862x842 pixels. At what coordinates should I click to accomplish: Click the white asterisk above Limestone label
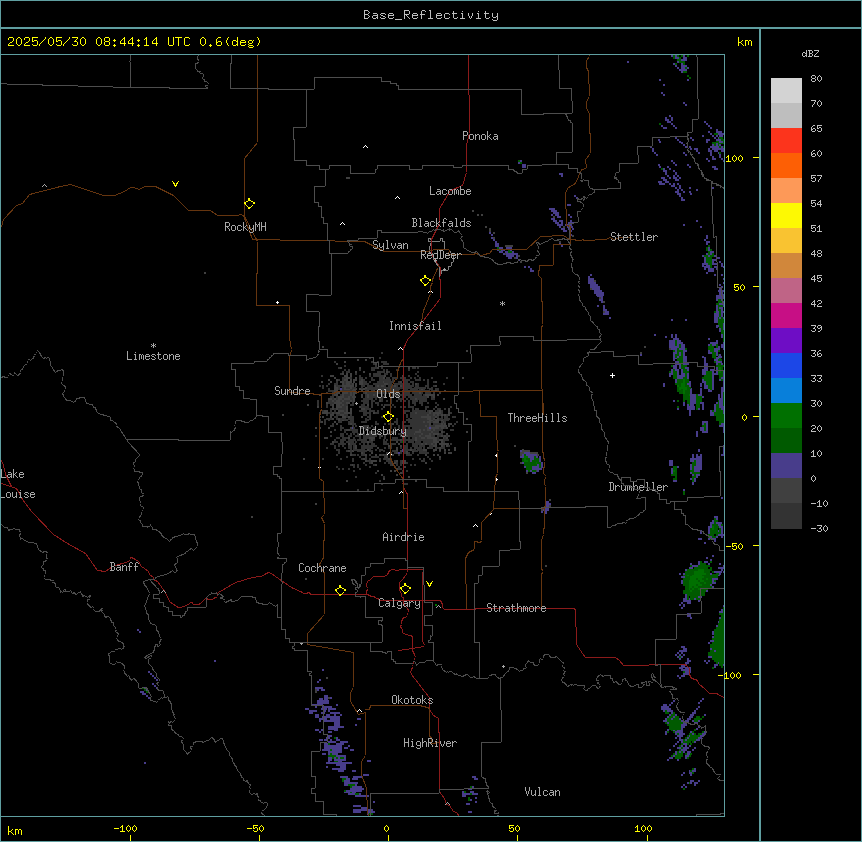tap(153, 345)
